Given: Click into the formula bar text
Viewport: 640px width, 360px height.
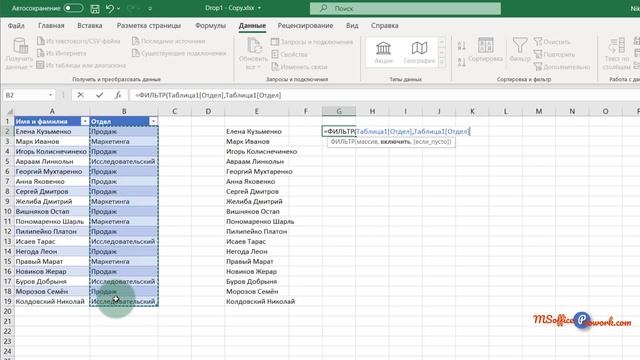Looking at the screenshot, I should pyautogui.click(x=208, y=95).
